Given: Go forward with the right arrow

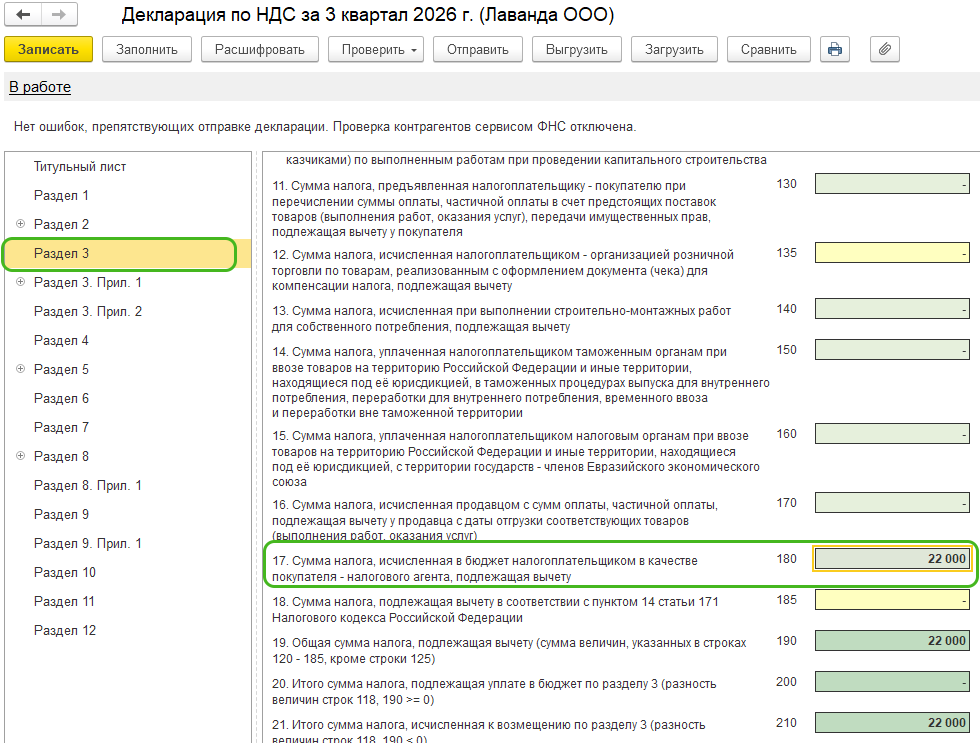Looking at the screenshot, I should coord(59,14).
